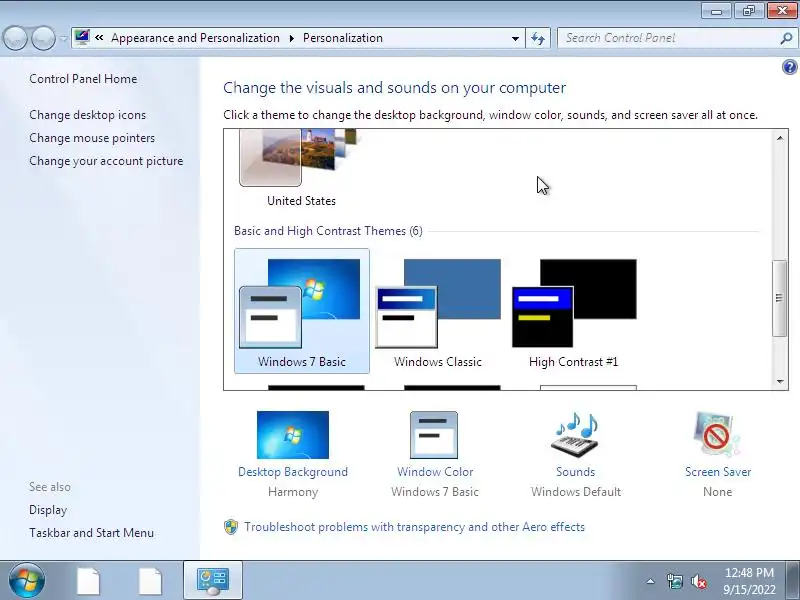The height and width of the screenshot is (600, 800).
Task: Click the Personalization breadcrumb
Action: [x=343, y=38]
